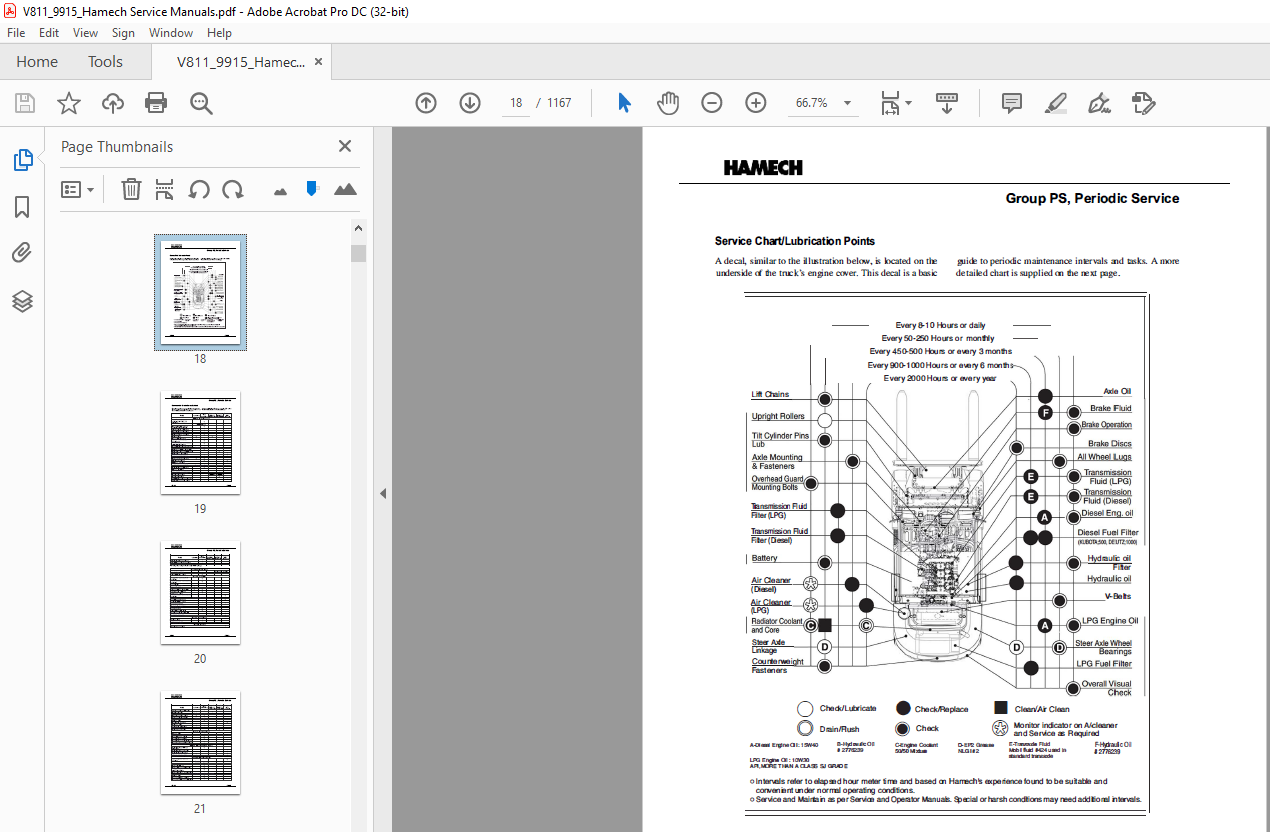Delete selected pages with trash icon
The width and height of the screenshot is (1270, 832).
131,189
